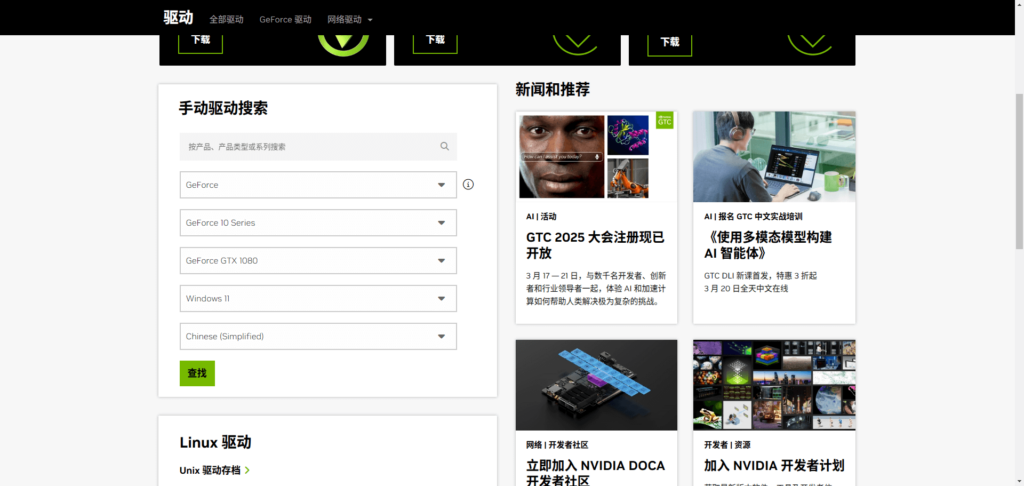Open 《使用多模态模型构建 AI 智能体》 article
Viewport: 1024px width, 486px height.
(768, 245)
